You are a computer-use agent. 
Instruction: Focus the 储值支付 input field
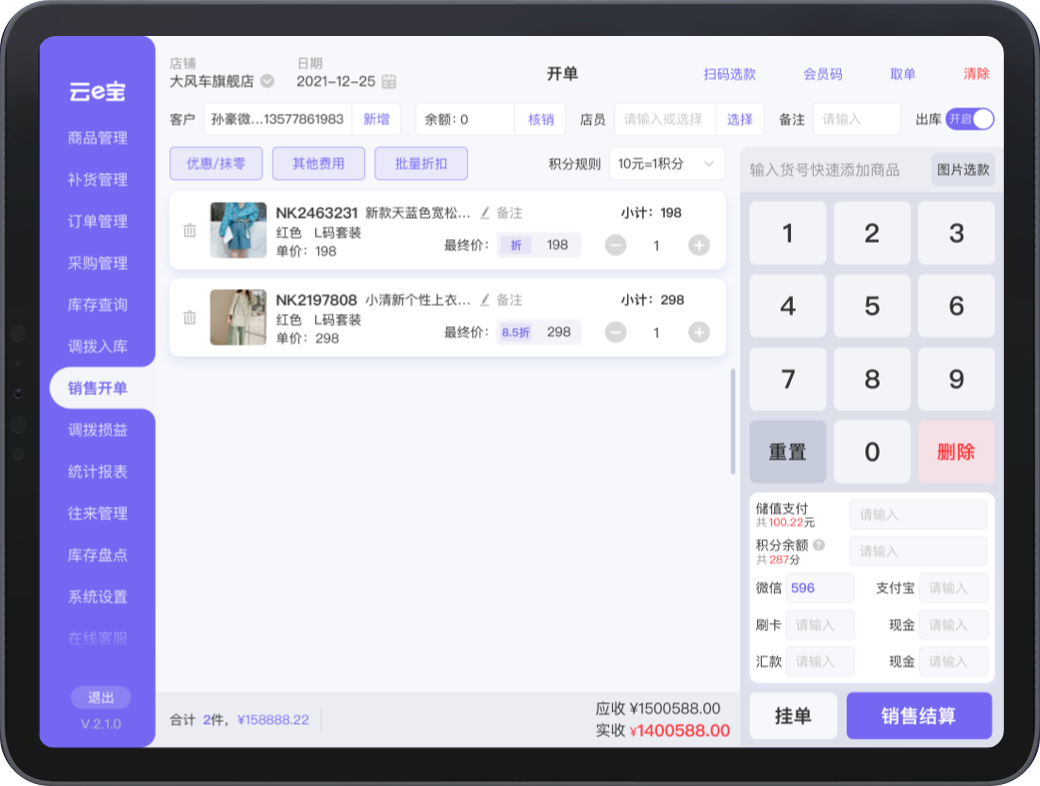(919, 515)
